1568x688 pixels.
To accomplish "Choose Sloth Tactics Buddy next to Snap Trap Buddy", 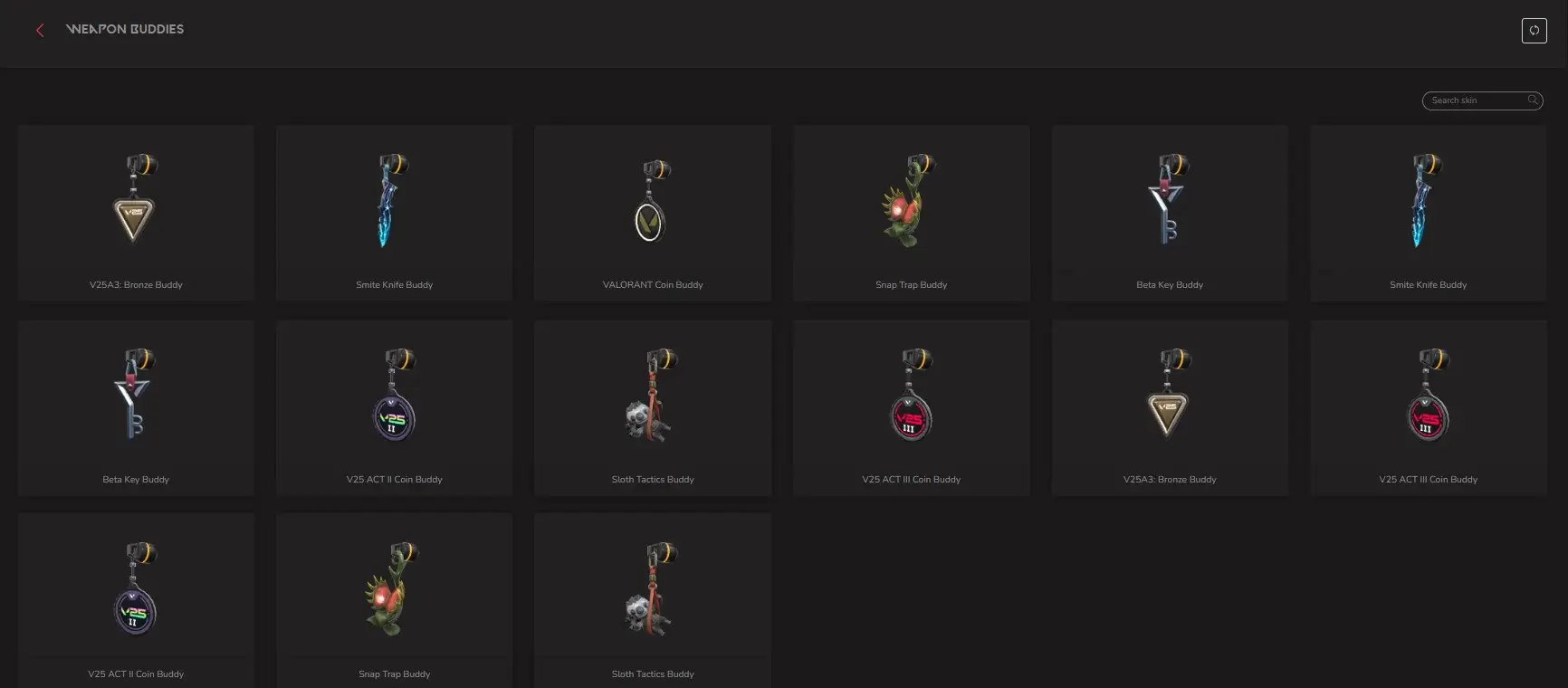I will click(653, 600).
